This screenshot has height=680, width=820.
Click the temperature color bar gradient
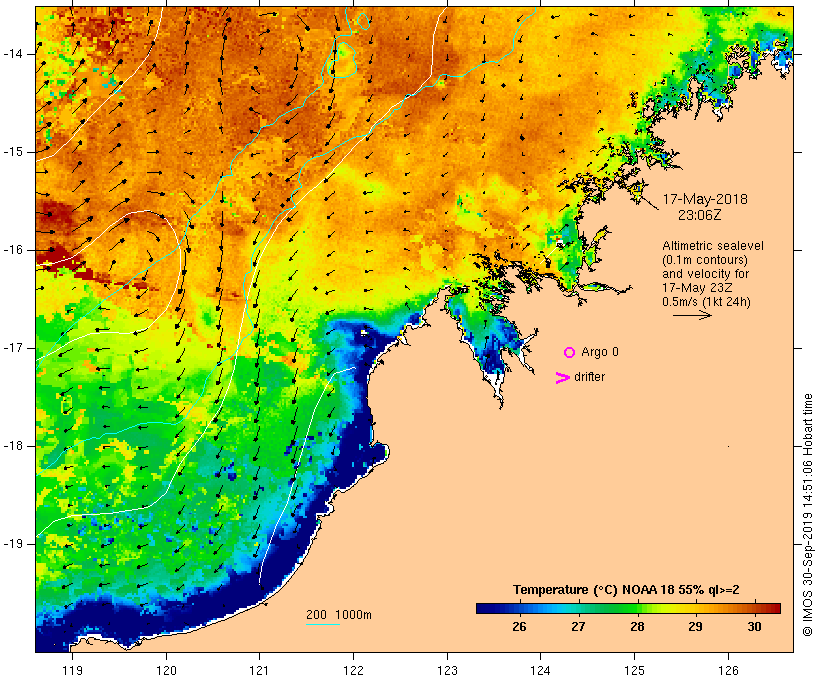(x=628, y=608)
